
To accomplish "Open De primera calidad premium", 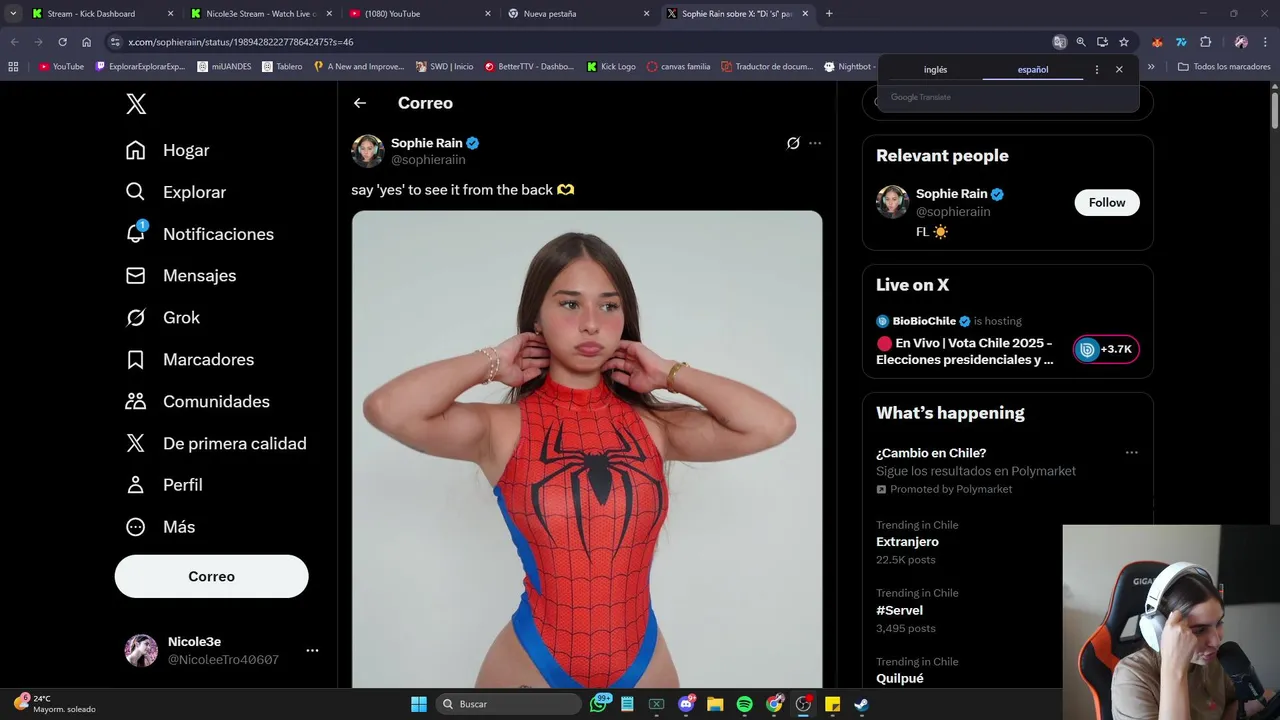I will point(215,443).
